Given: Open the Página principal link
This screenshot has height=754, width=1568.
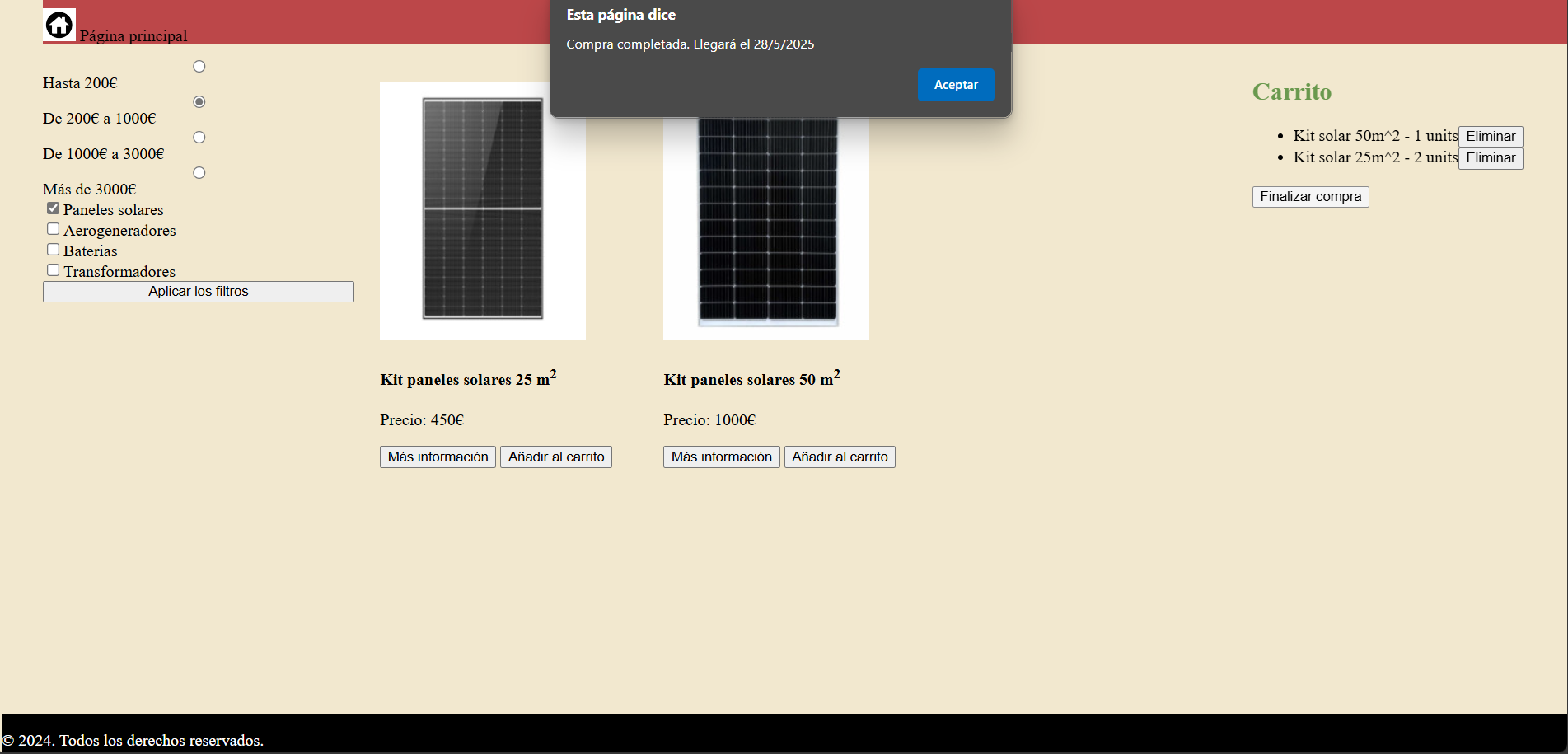Looking at the screenshot, I should click(133, 36).
